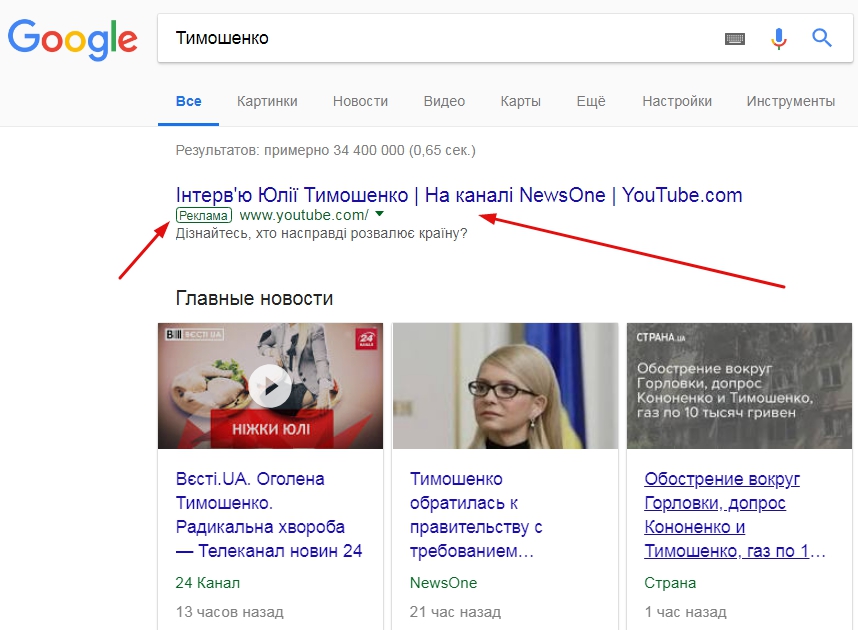Click the Страна.ua news thumbnail image
Viewport: 858px width, 630px height.
[739, 386]
